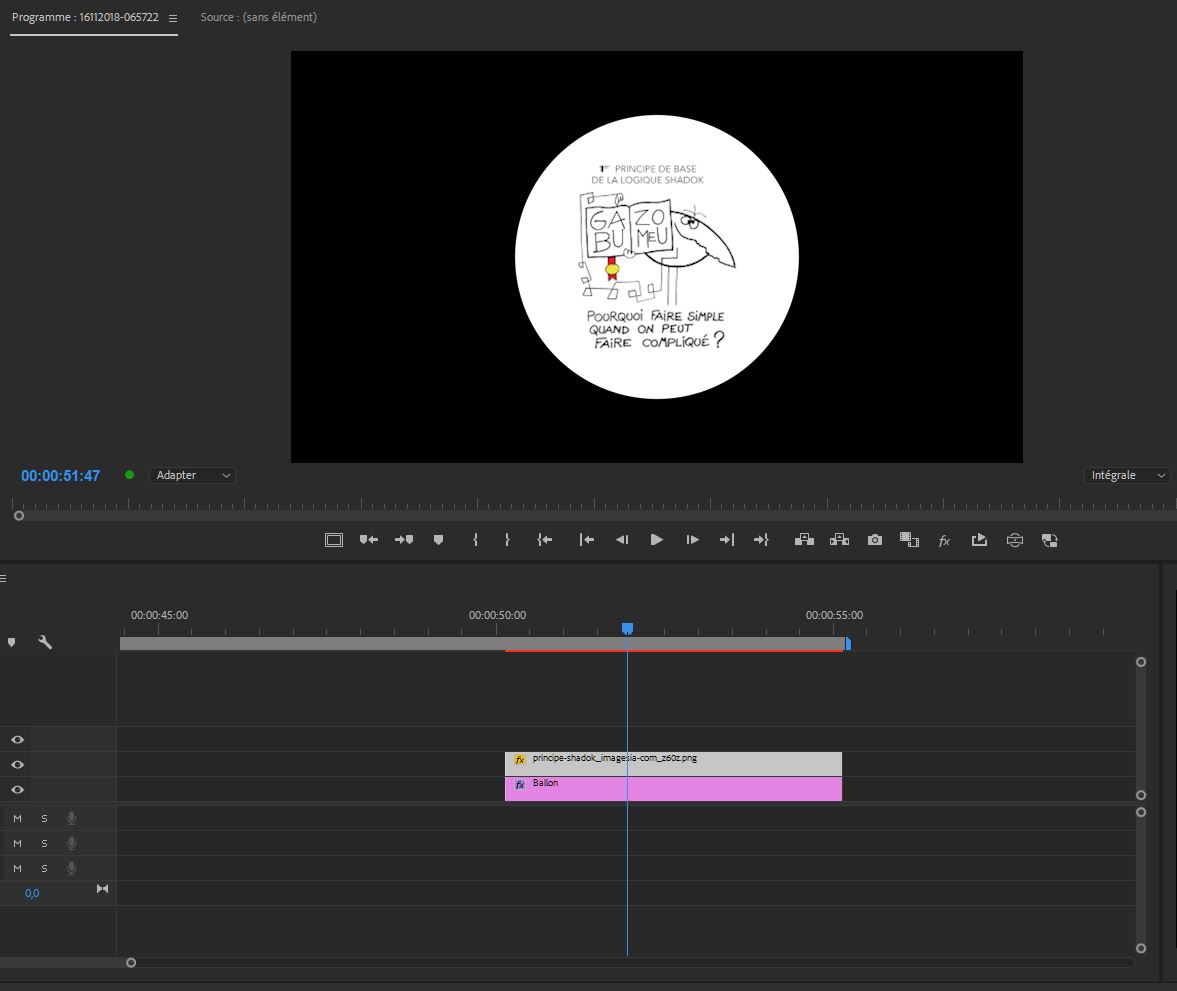This screenshot has height=991, width=1177.
Task: Click the 00:00:55:00 ruler mark
Action: (x=834, y=615)
